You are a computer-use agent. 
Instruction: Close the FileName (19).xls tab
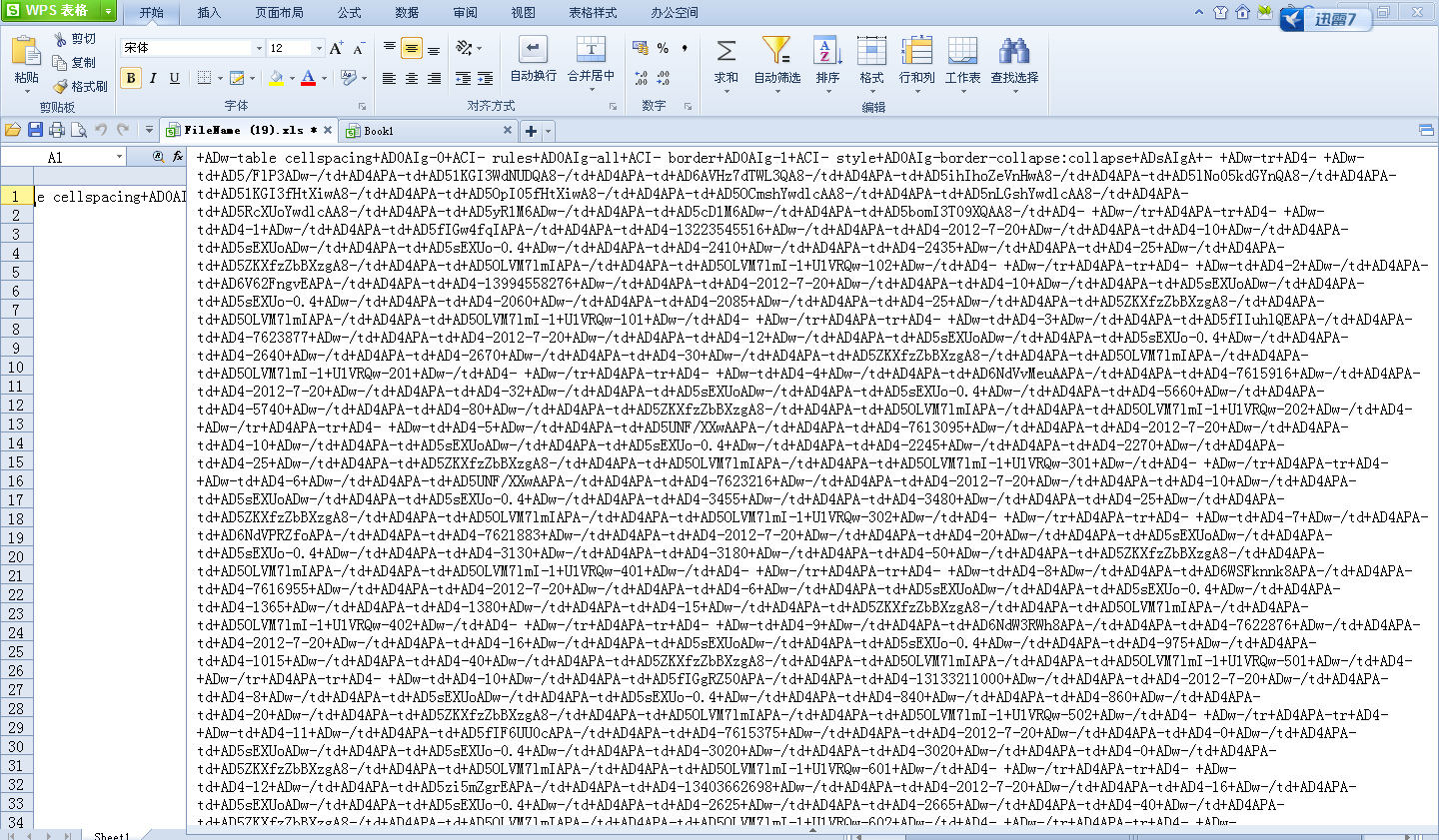[x=328, y=130]
